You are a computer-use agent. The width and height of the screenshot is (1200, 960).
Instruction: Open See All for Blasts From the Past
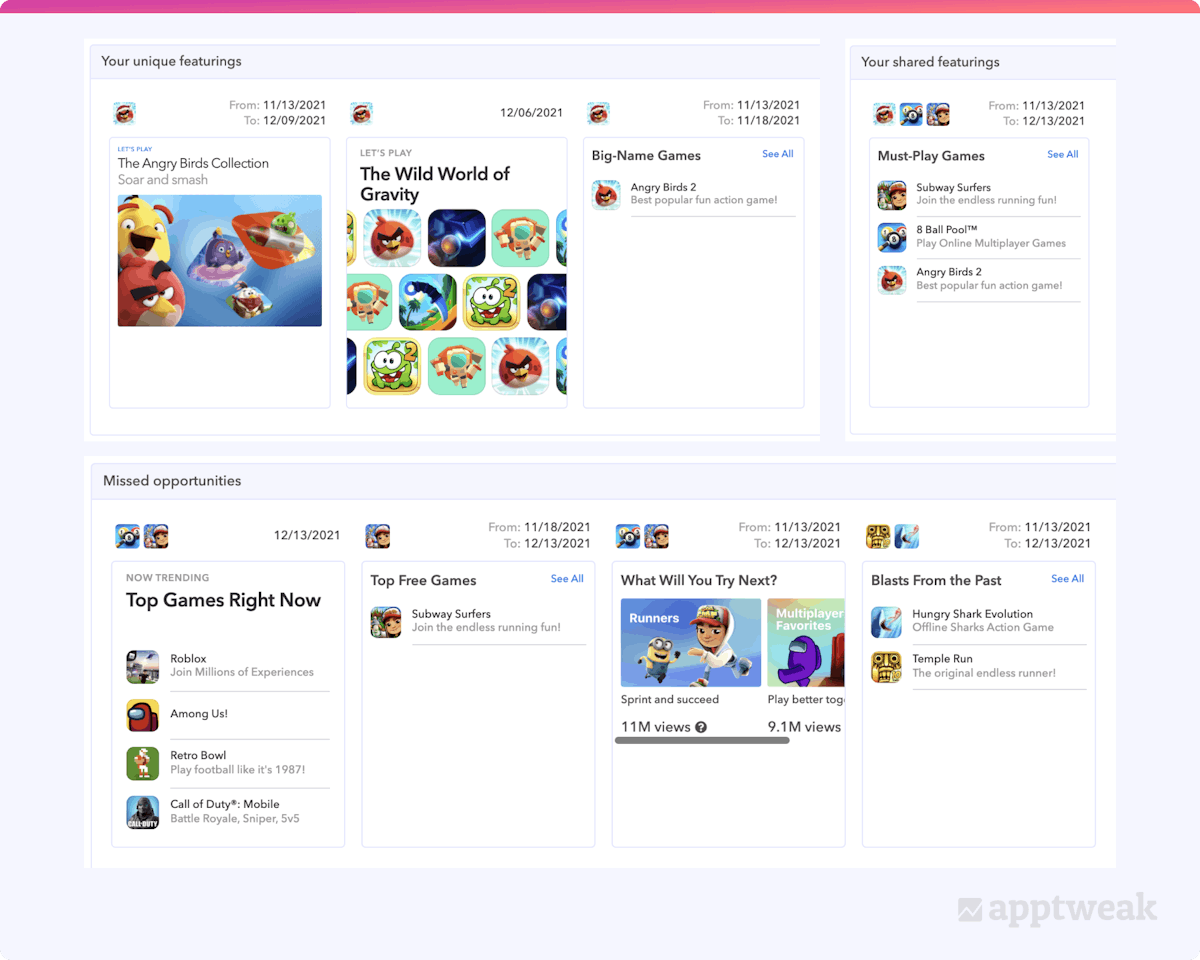[x=1066, y=578]
